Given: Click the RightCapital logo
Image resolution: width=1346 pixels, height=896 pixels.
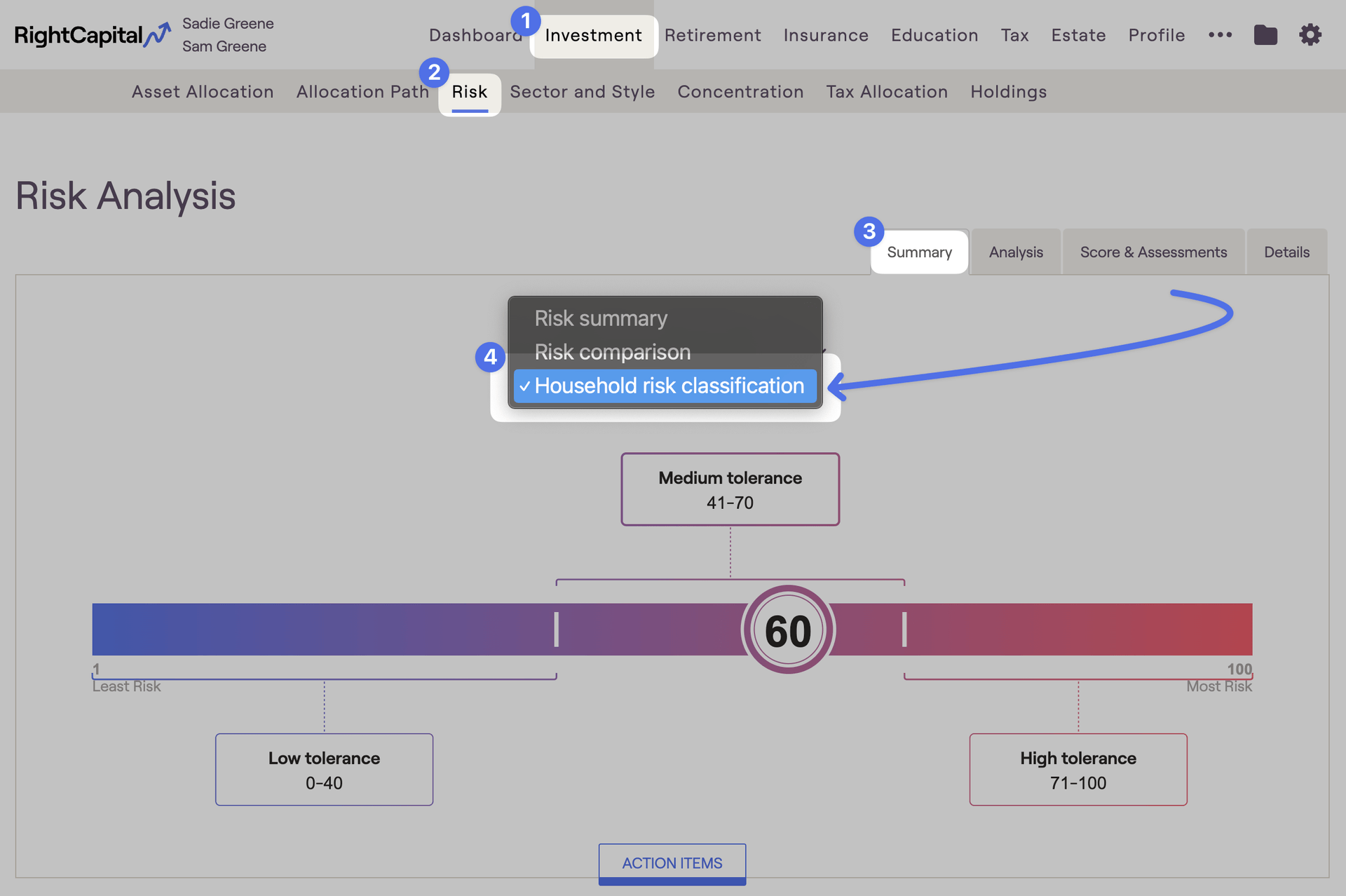Looking at the screenshot, I should (x=93, y=35).
